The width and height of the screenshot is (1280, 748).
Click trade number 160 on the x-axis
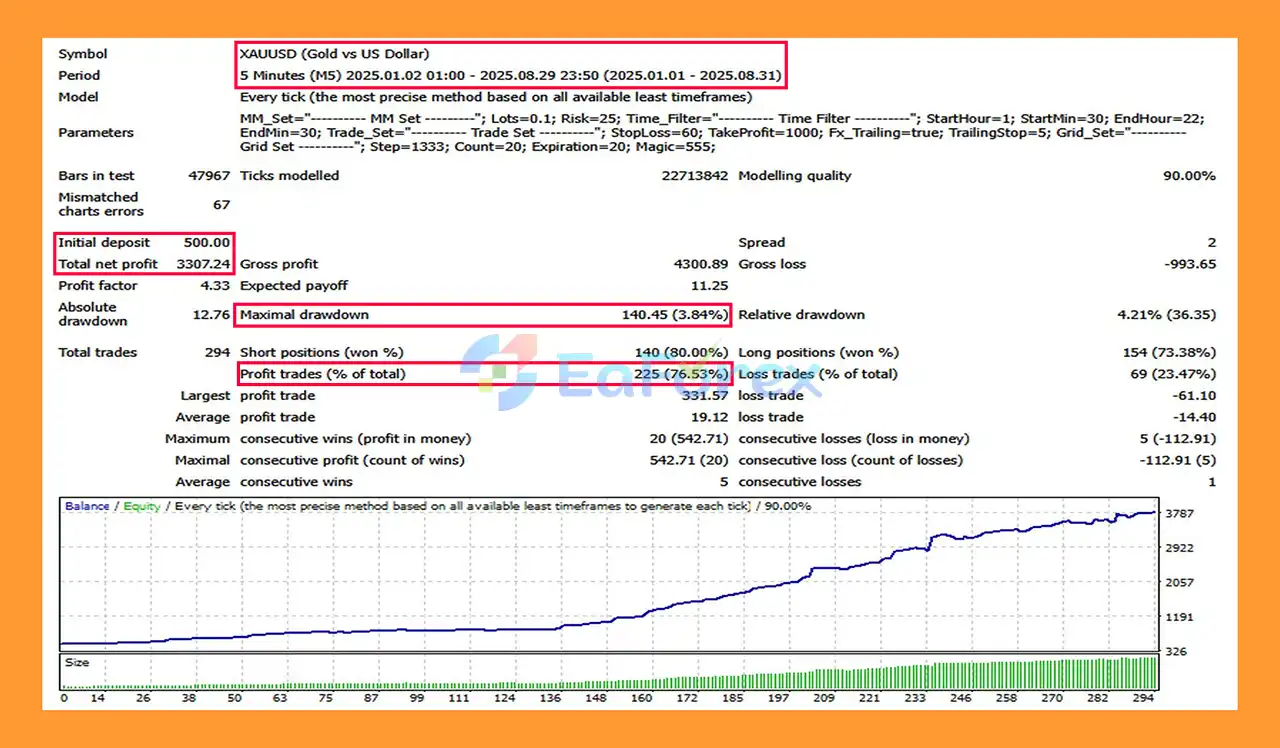(642, 698)
